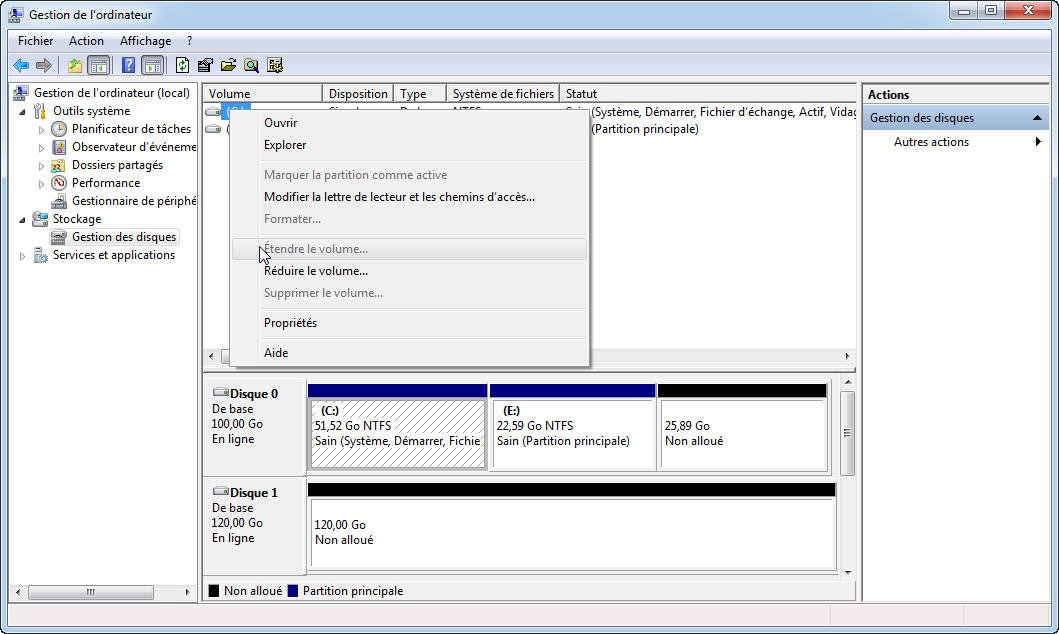Click the Computer Management title bar icon
The width and height of the screenshot is (1059, 634).
point(16,14)
